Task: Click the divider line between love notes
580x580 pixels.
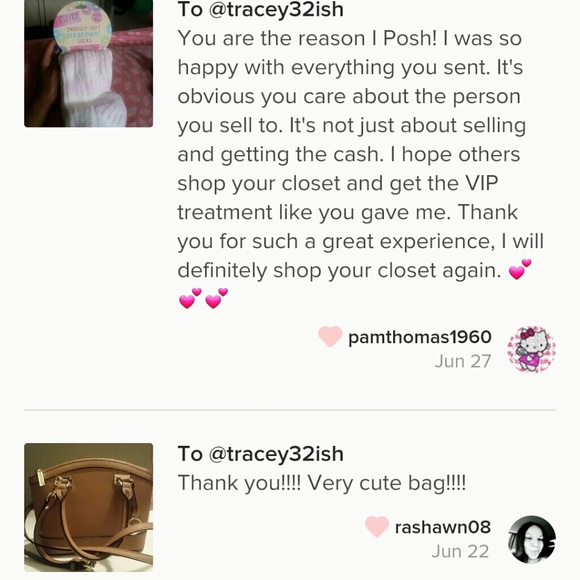Action: (290, 410)
